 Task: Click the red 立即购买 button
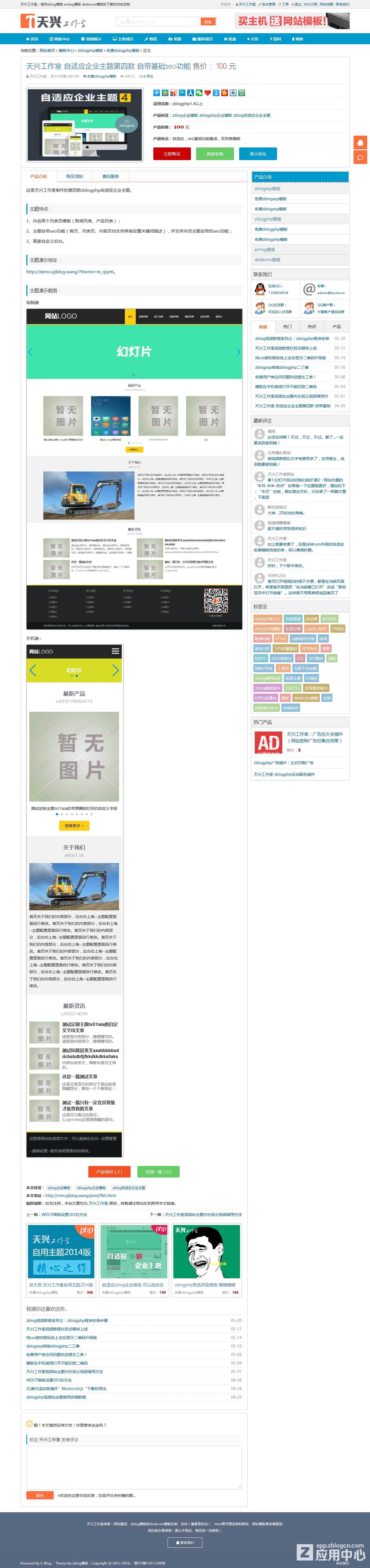[172, 154]
